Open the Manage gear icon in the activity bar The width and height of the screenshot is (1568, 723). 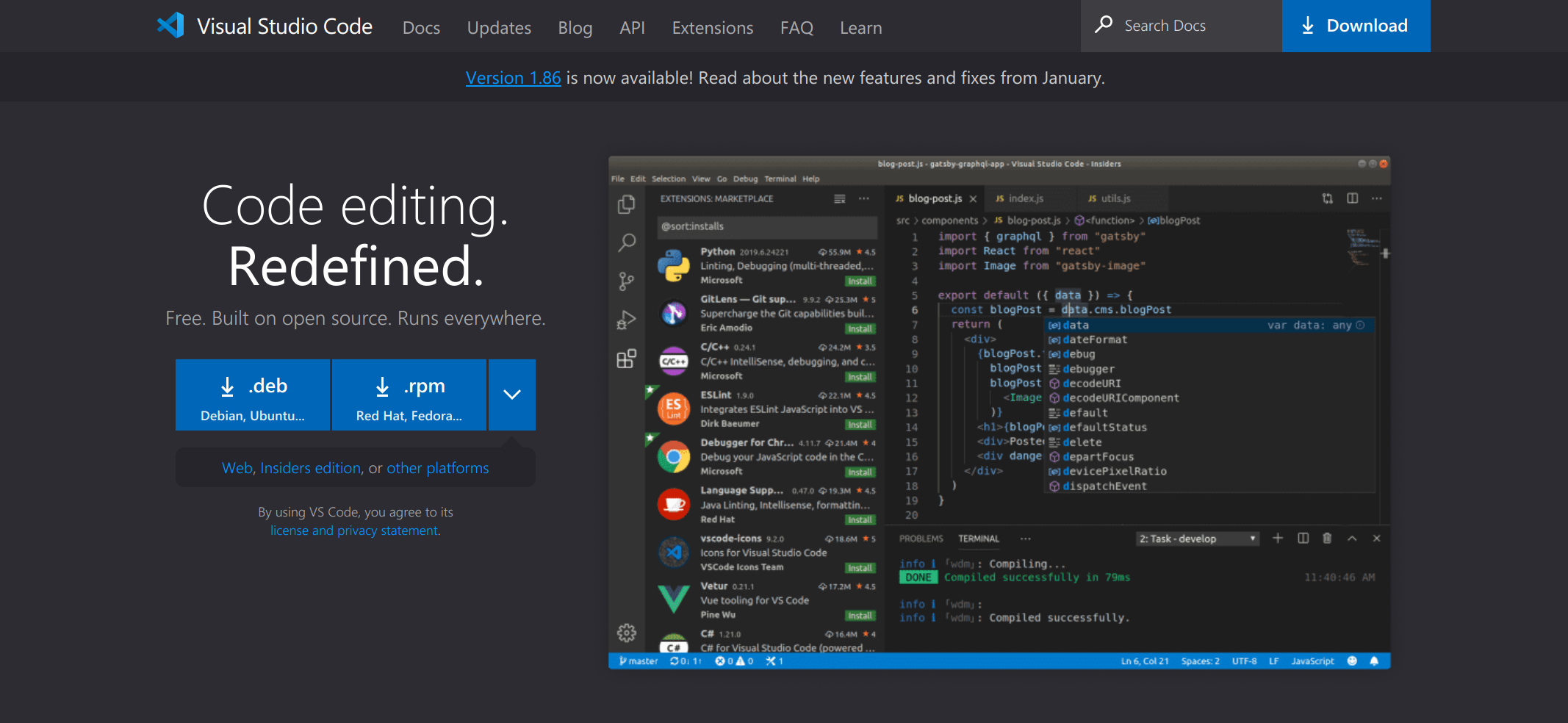point(627,633)
